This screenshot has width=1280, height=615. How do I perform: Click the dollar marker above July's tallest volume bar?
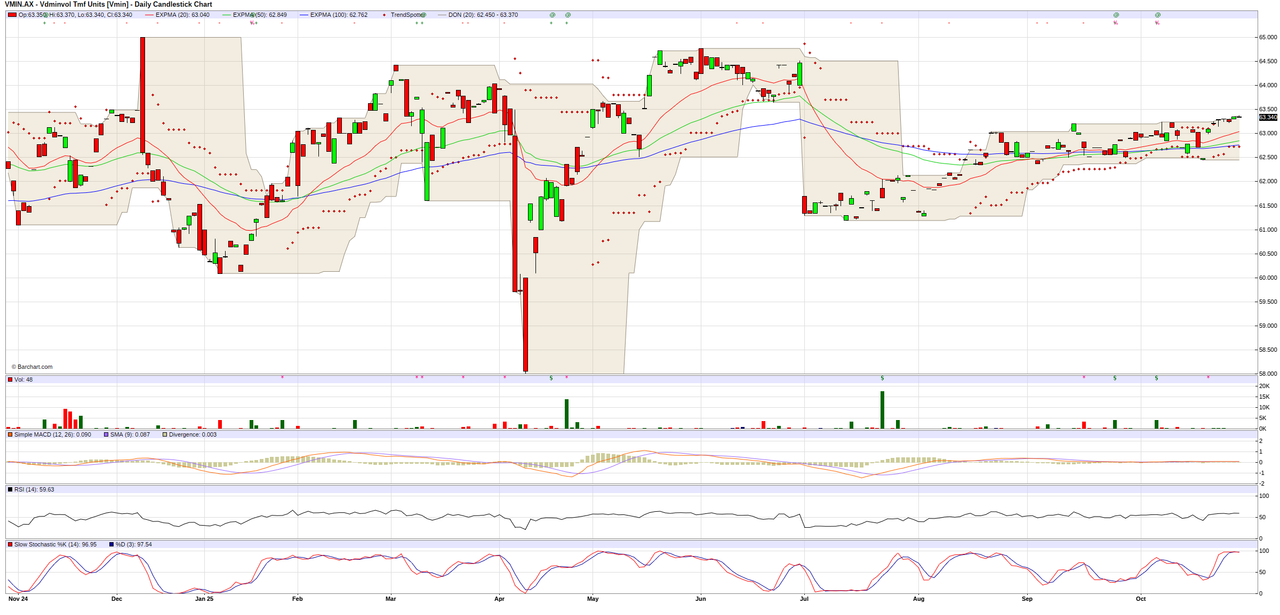(x=882, y=378)
